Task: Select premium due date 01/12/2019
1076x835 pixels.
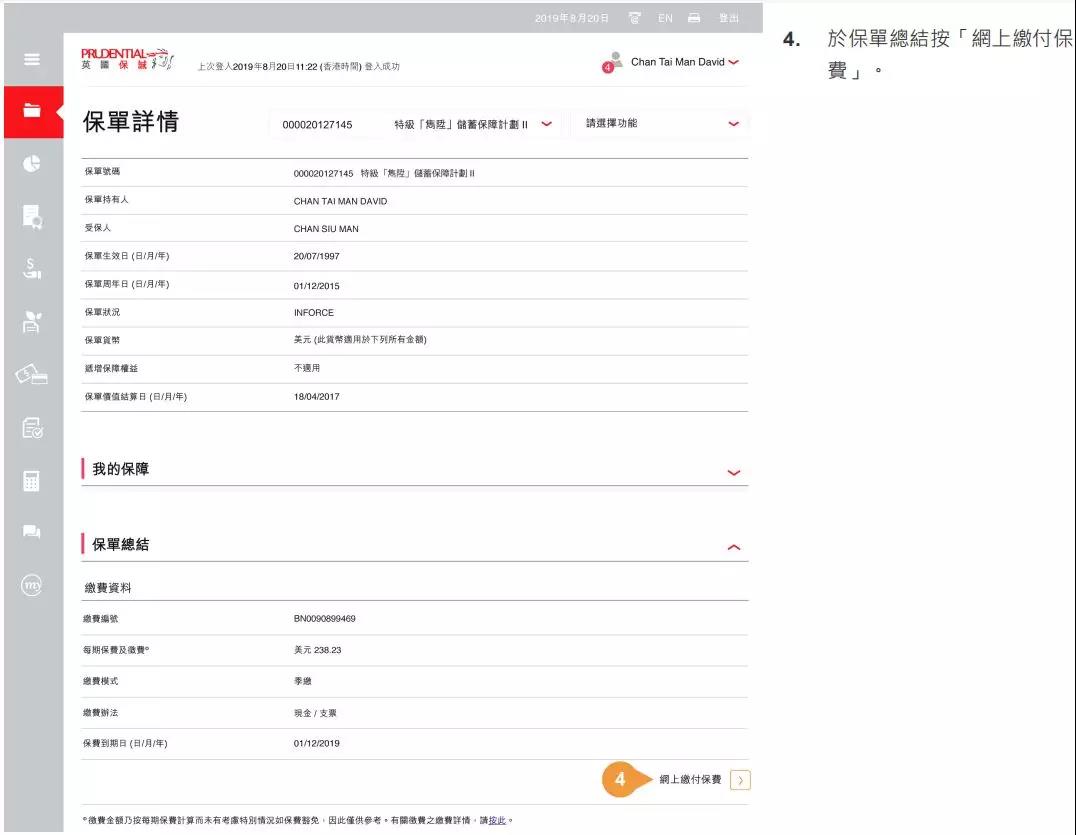Action: click(x=316, y=743)
